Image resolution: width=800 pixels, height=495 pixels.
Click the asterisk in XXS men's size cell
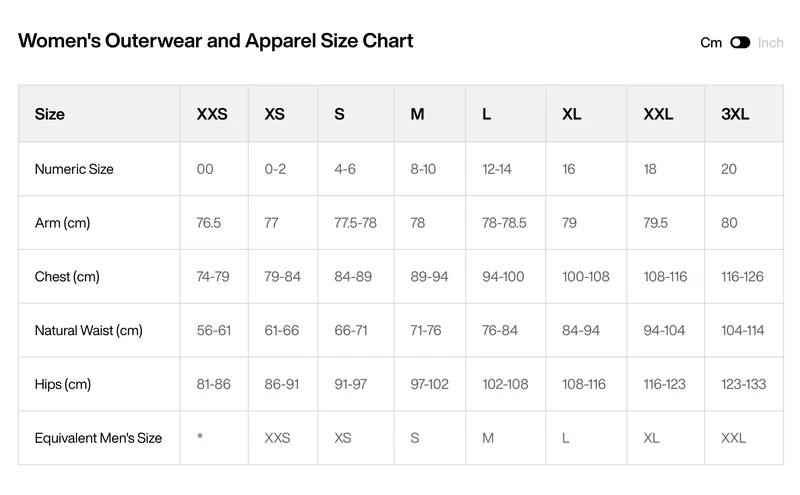coord(200,437)
